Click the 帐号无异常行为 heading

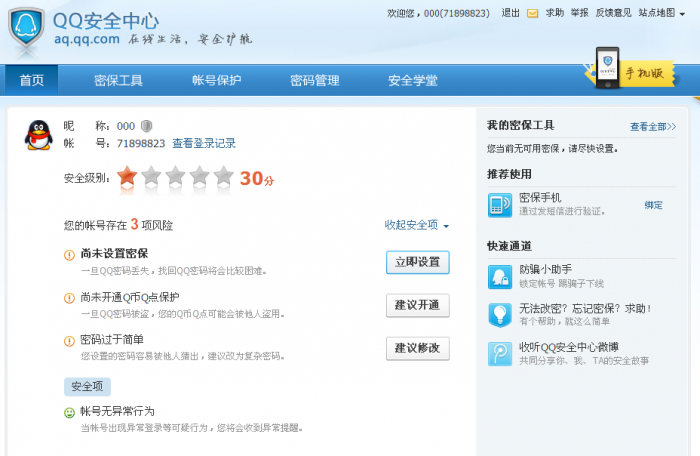point(117,411)
